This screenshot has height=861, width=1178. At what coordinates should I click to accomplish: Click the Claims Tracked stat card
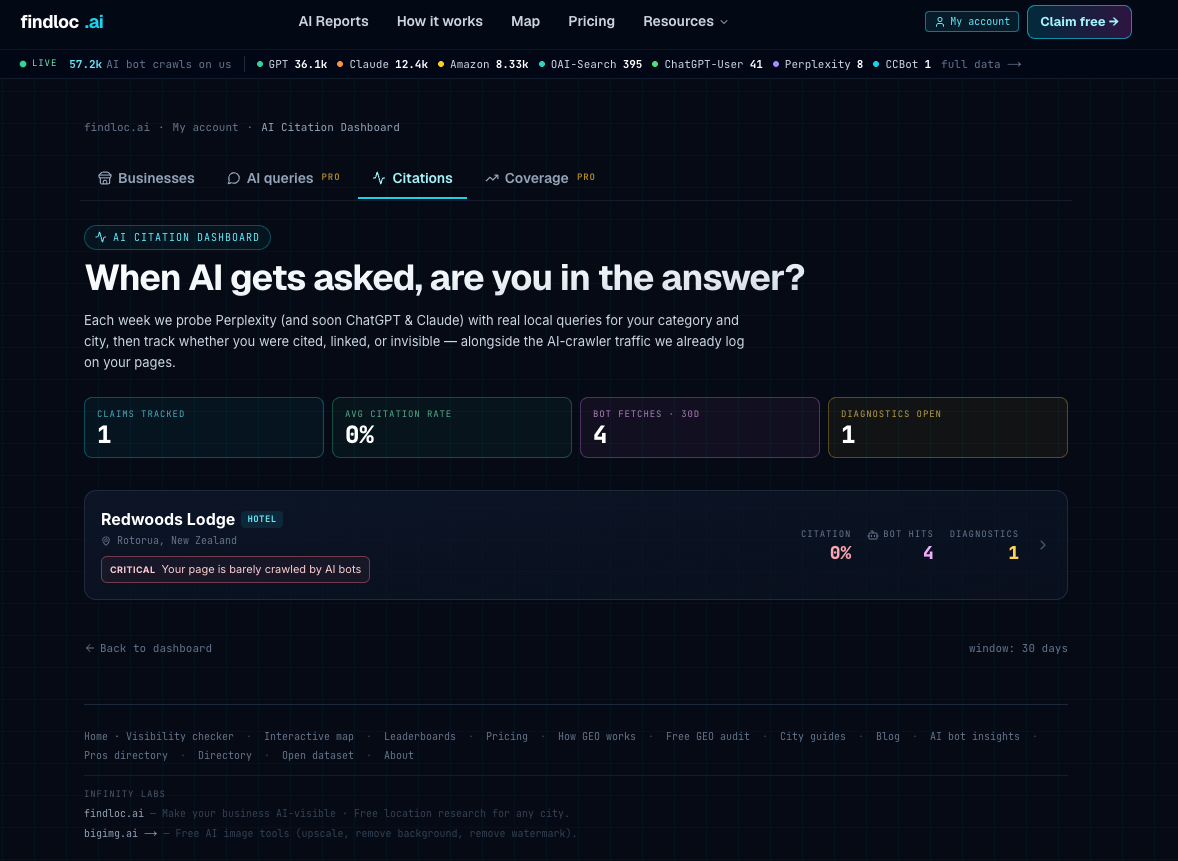(204, 427)
